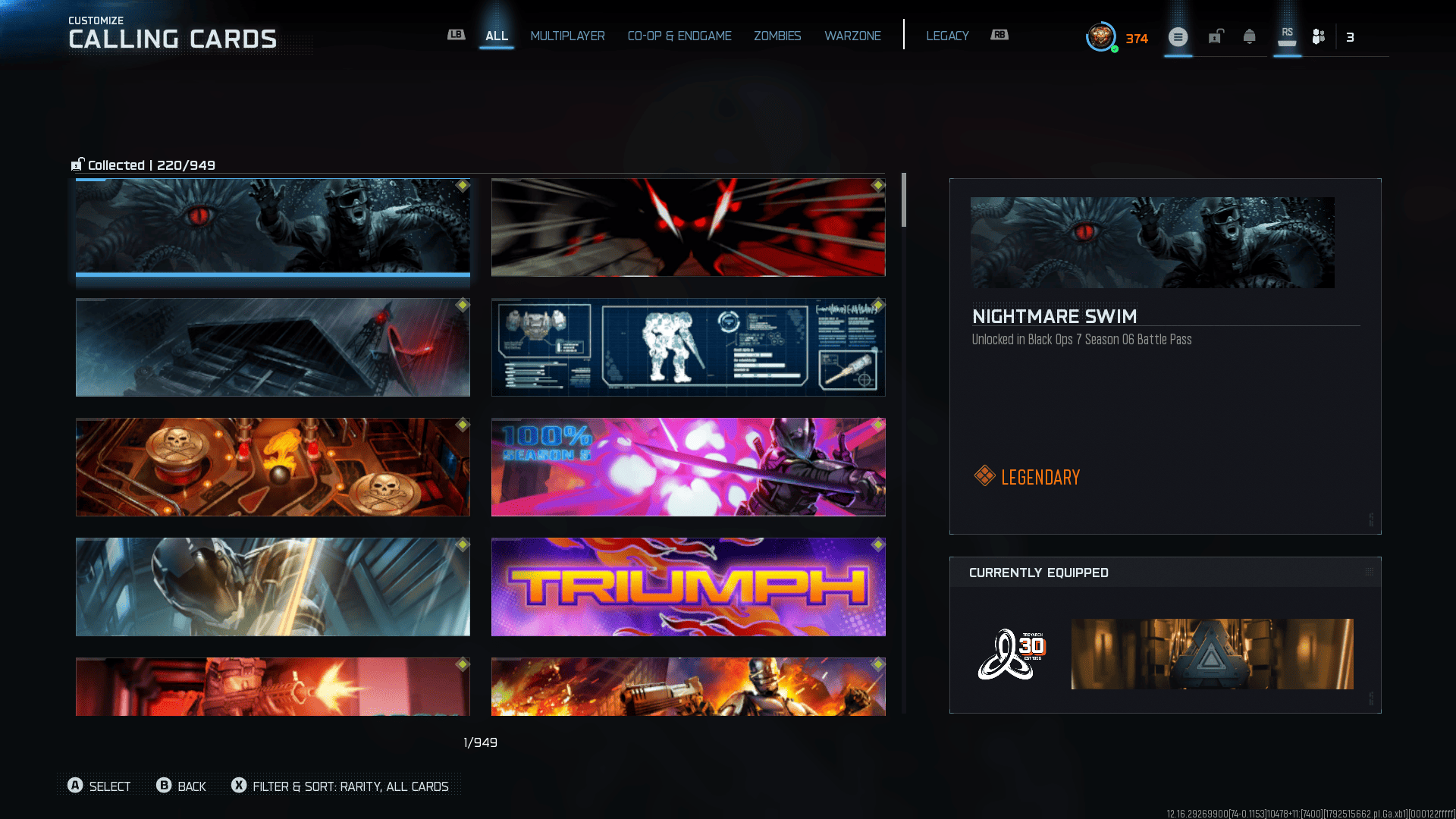Click the lock icon beside Collected

click(77, 165)
